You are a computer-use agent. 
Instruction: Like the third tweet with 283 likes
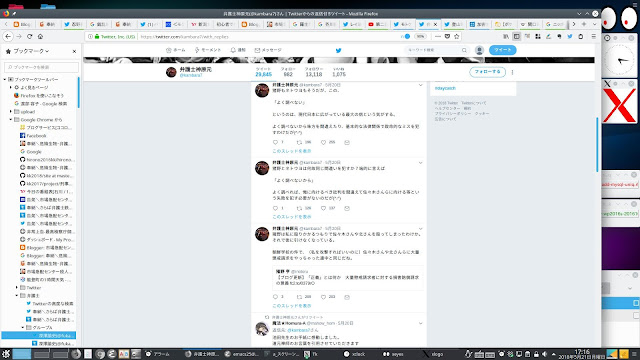(323, 297)
